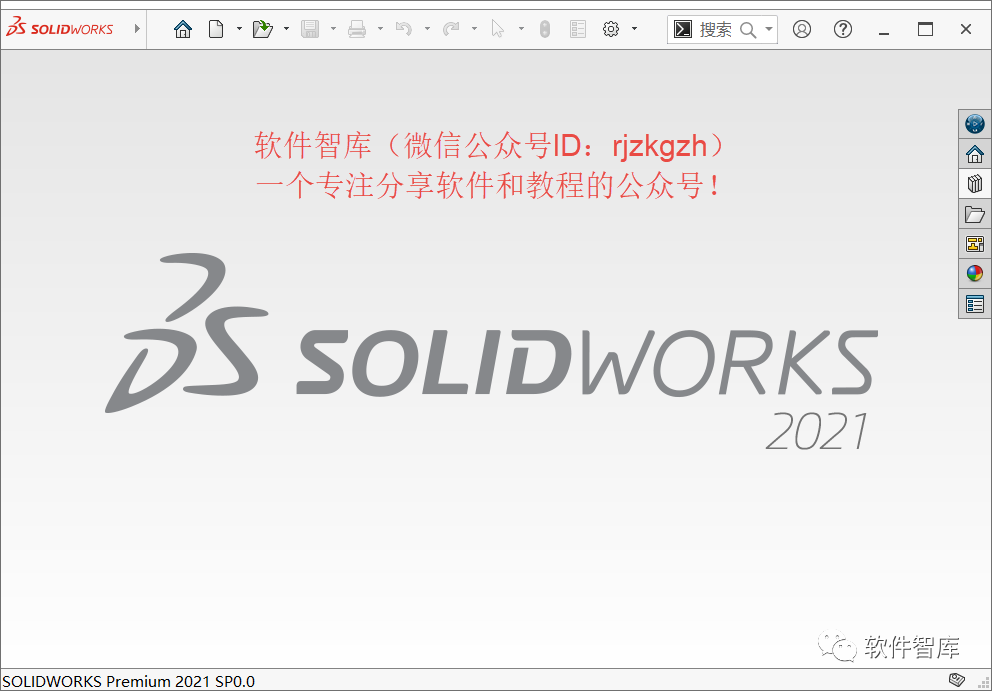992x691 pixels.
Task: Click the command search type icon
Action: 683,29
